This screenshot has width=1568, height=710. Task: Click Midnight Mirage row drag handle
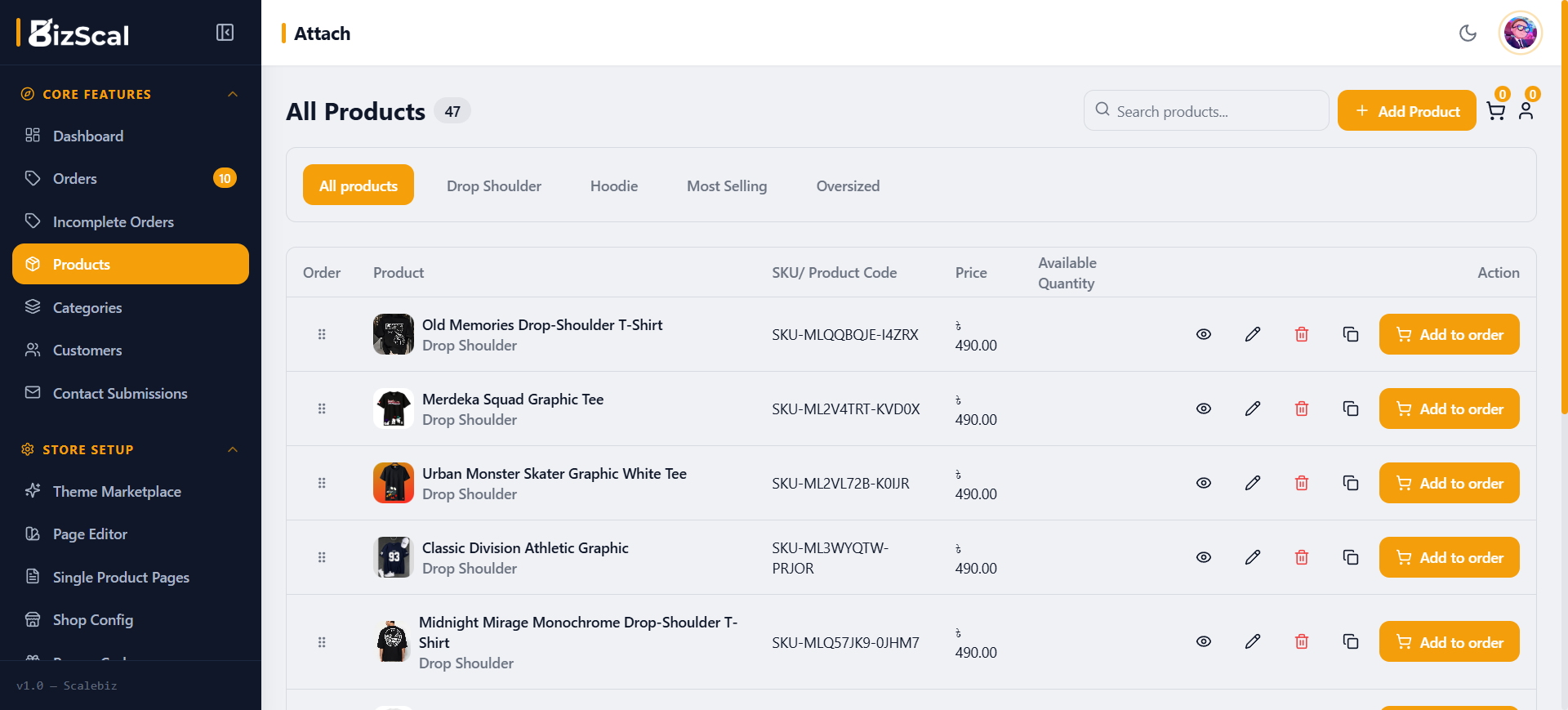(322, 642)
